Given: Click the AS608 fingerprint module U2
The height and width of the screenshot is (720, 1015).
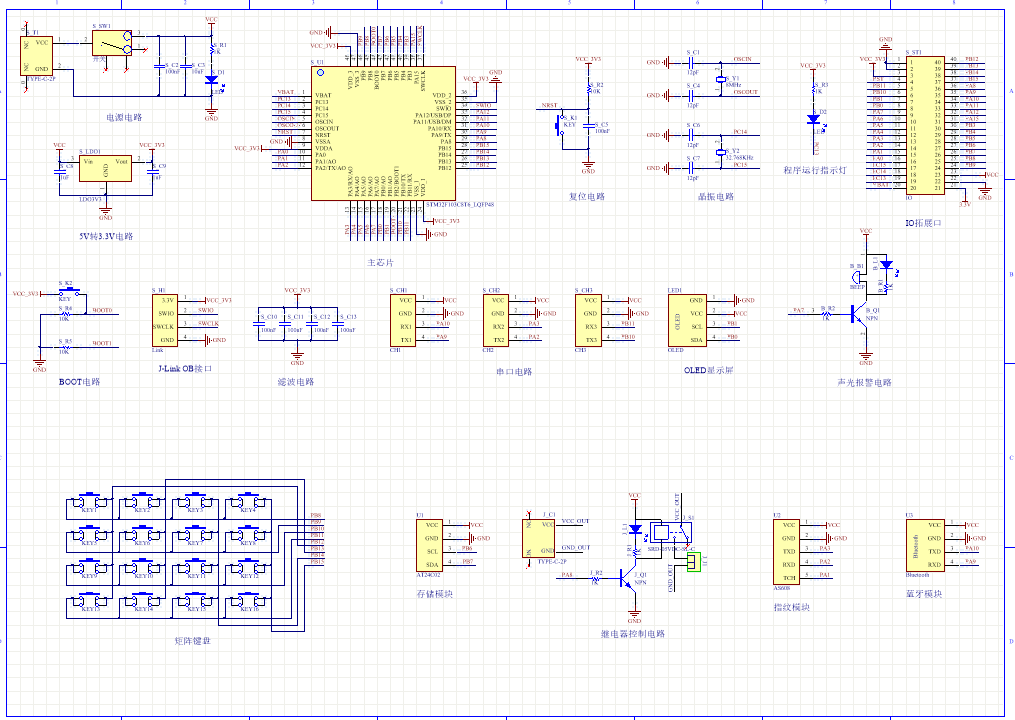Looking at the screenshot, I should pyautogui.click(x=788, y=550).
